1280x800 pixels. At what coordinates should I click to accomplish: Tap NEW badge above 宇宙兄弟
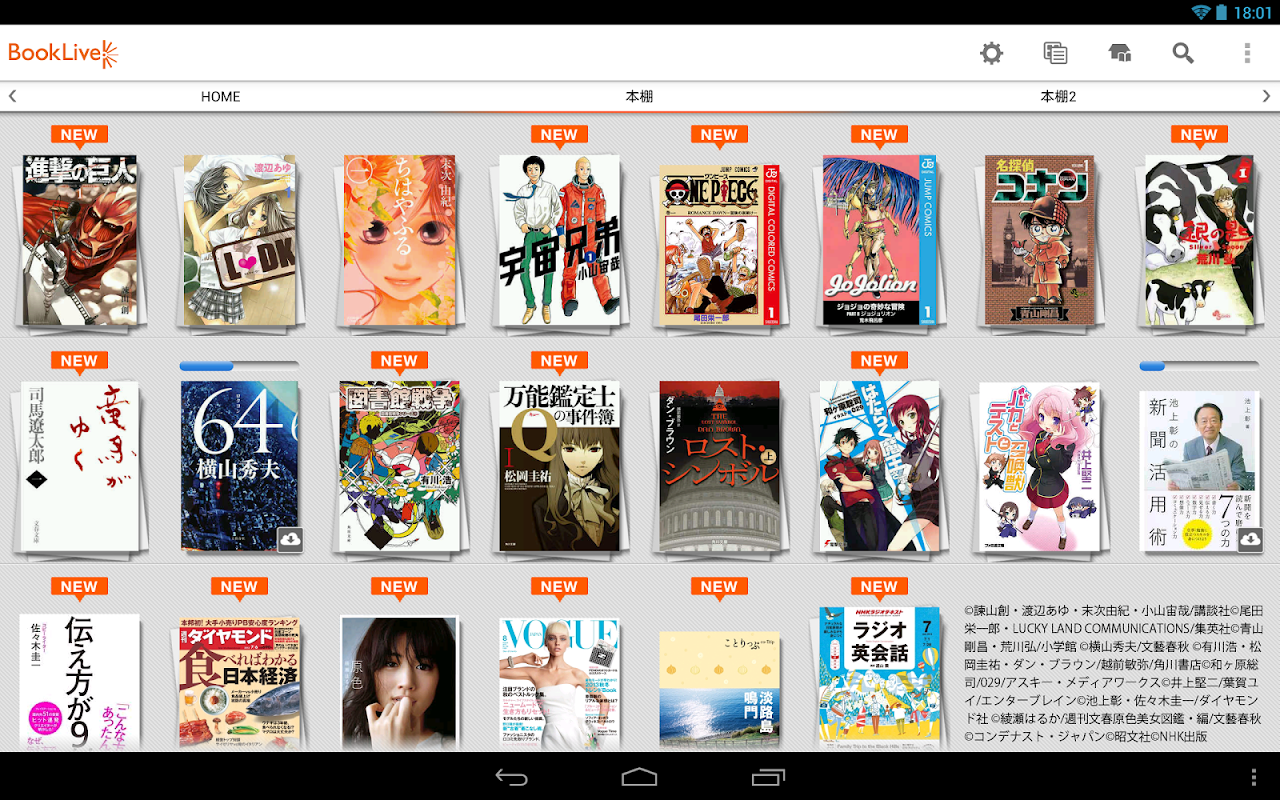pyautogui.click(x=559, y=136)
